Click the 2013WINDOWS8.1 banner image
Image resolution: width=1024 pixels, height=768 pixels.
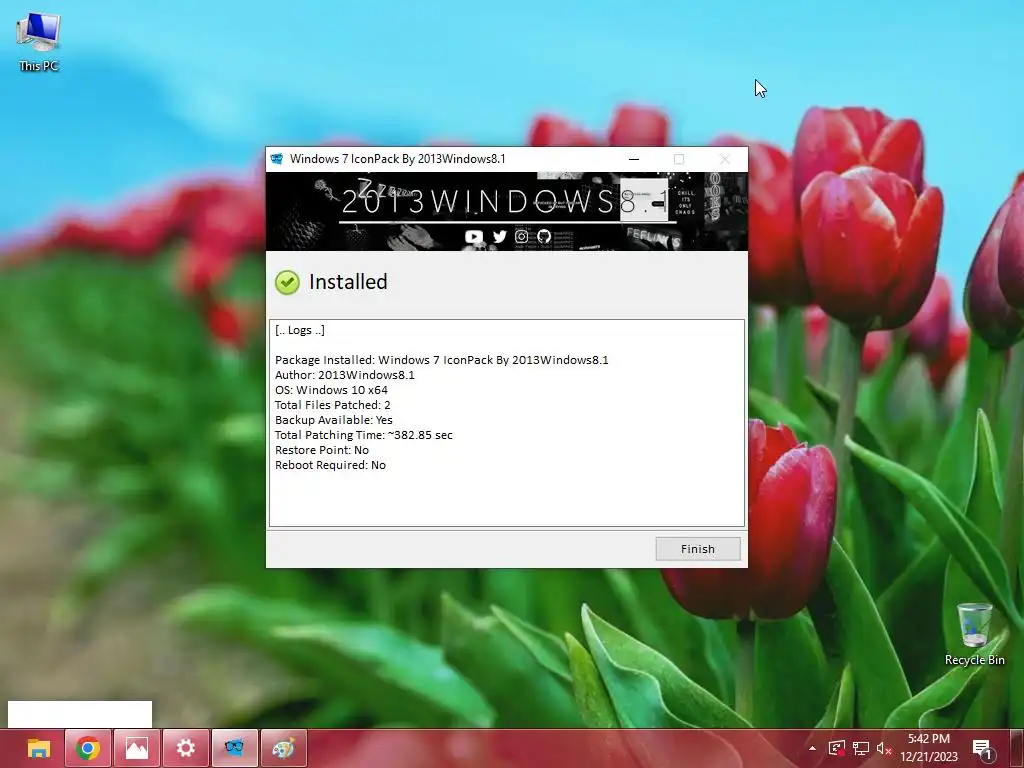click(x=507, y=211)
